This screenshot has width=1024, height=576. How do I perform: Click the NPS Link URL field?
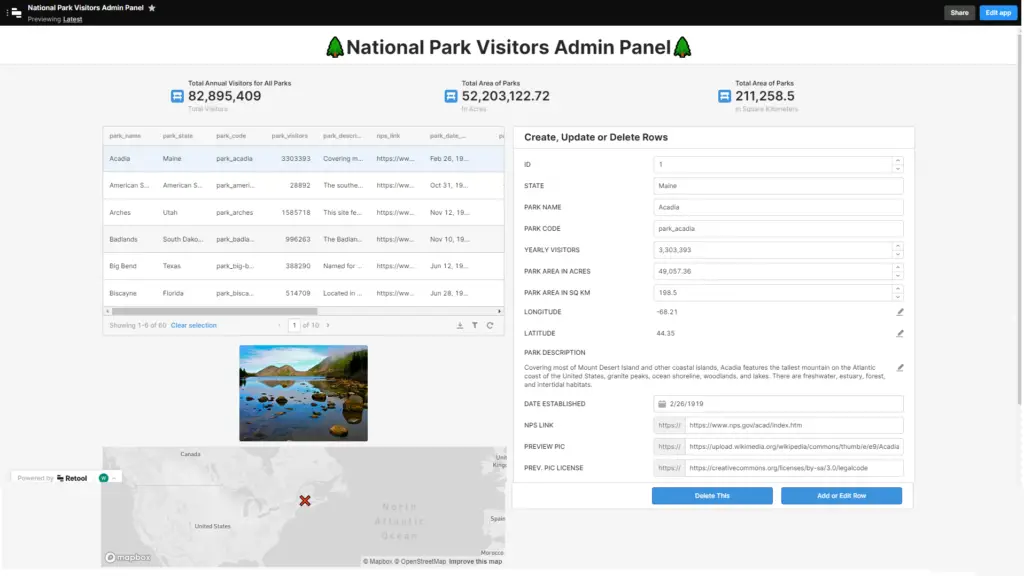tap(793, 425)
